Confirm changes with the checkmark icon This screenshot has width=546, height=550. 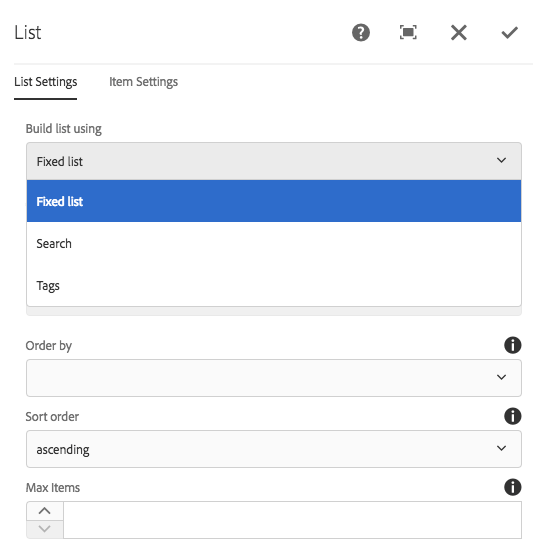[x=509, y=33]
